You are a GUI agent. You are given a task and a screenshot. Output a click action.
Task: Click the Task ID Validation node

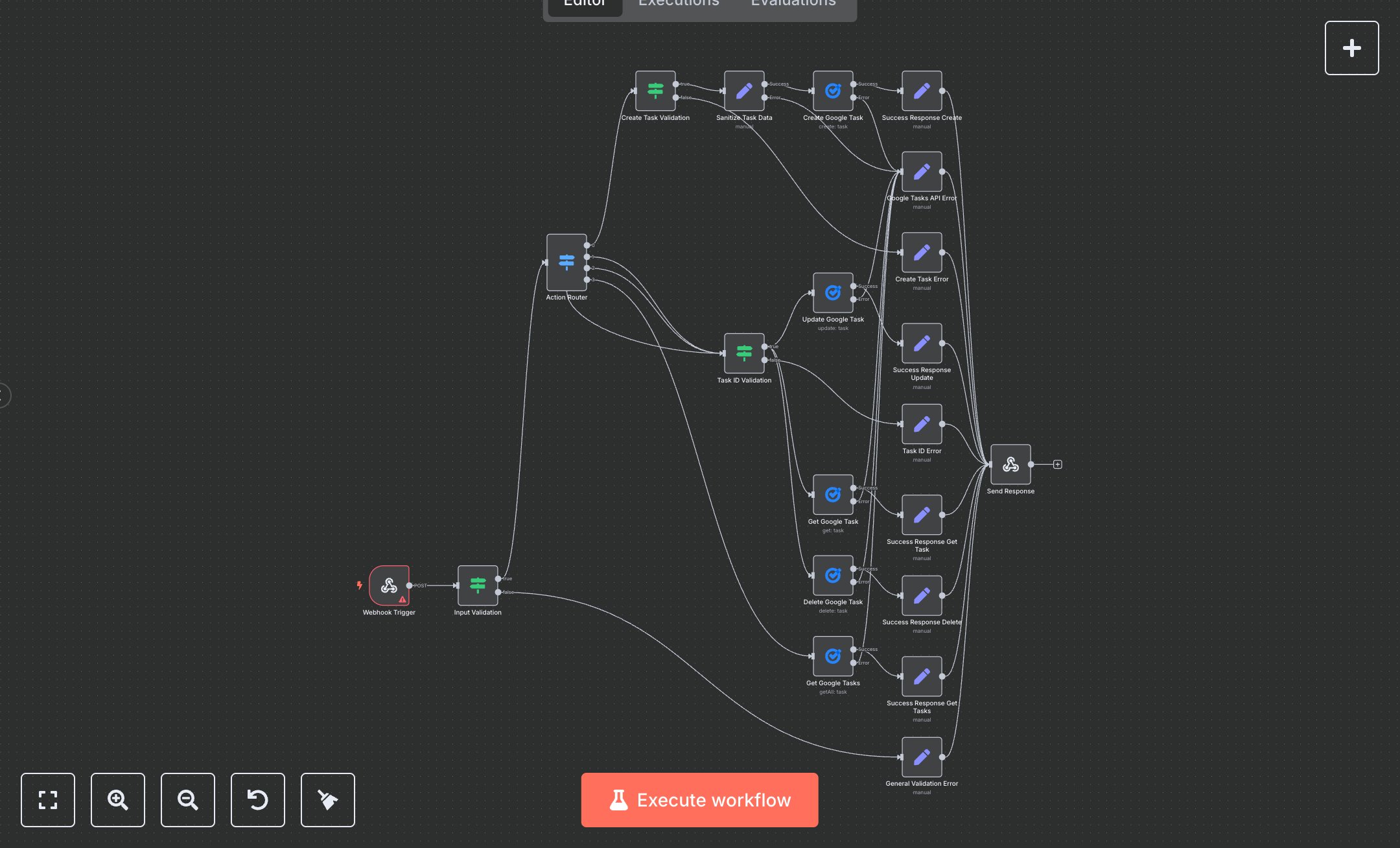point(744,353)
